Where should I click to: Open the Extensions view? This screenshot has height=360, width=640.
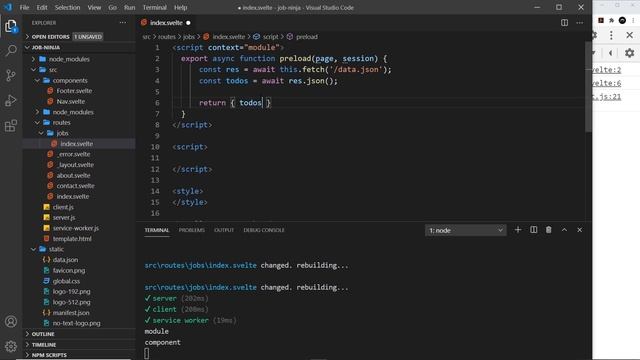[x=11, y=125]
